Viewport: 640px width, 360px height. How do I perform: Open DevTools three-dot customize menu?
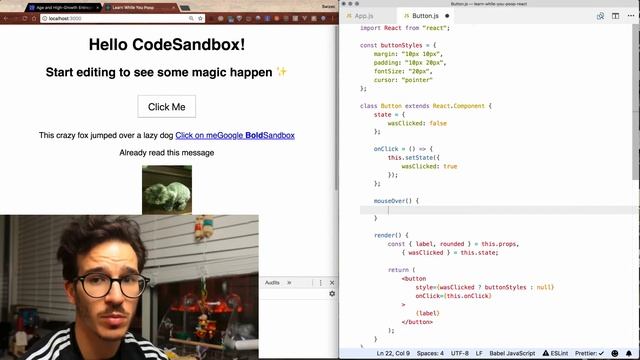(x=320, y=282)
